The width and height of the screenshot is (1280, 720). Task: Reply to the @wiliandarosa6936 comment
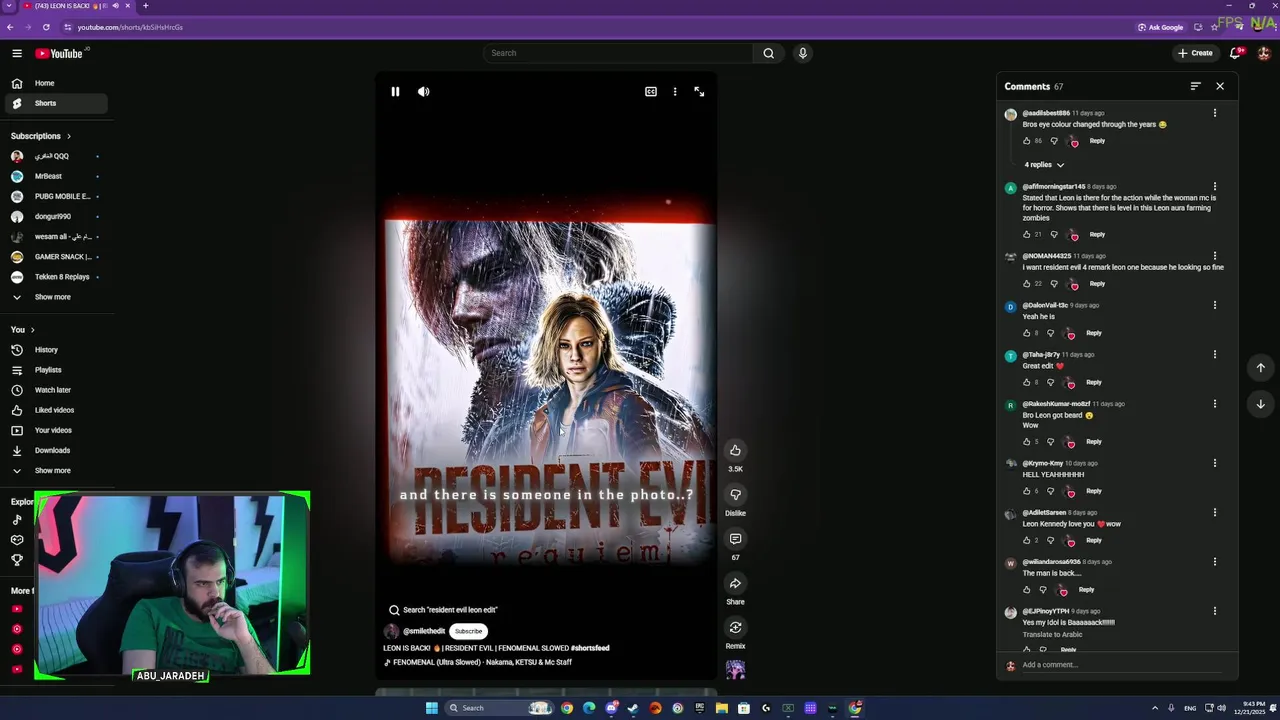pos(1086,590)
